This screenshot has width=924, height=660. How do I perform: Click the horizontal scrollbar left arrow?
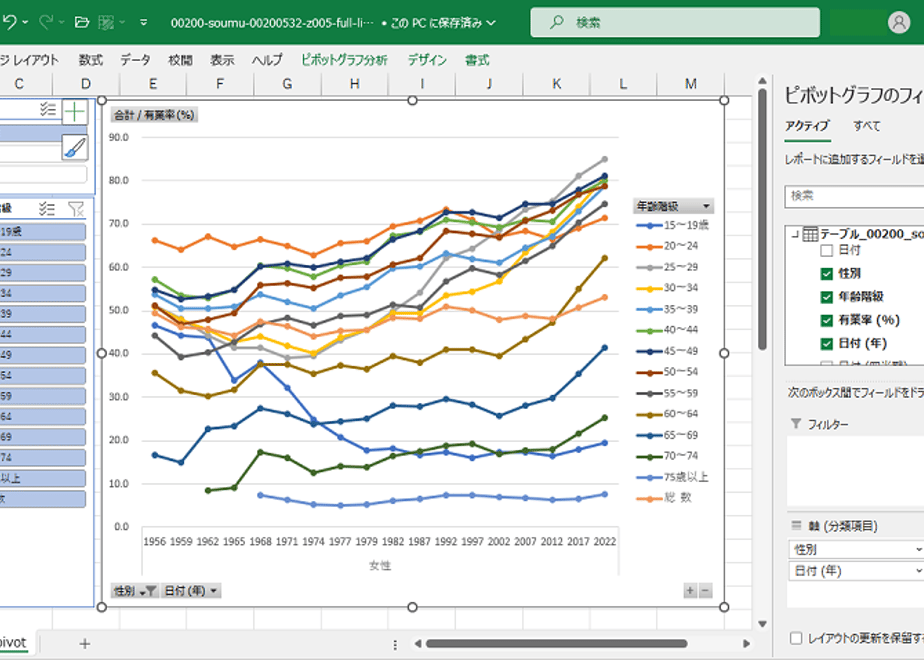pos(418,644)
